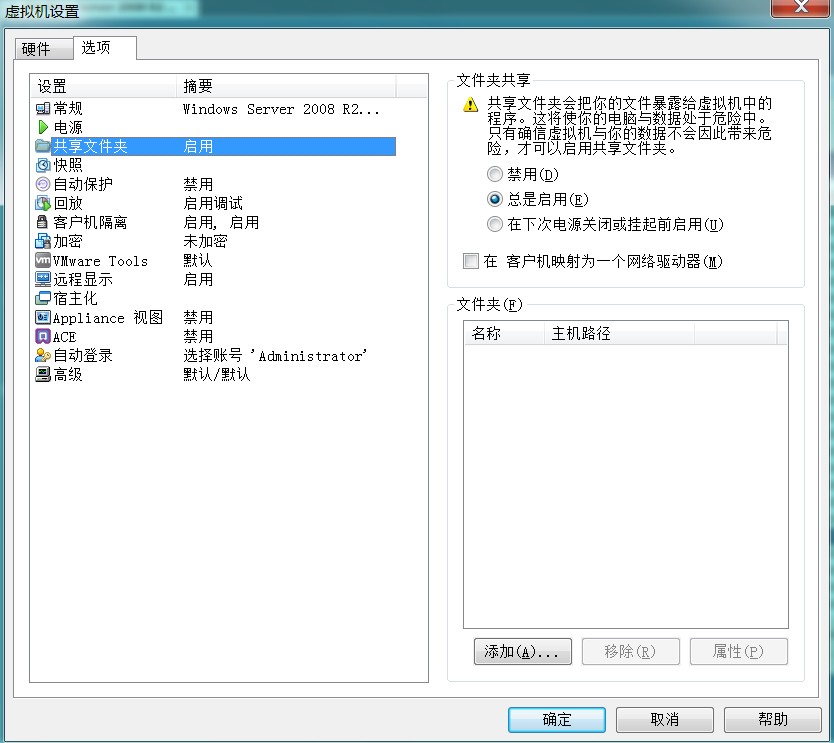Click the 共享文件夹 folder icon
This screenshot has height=743, width=834.
coord(43,146)
